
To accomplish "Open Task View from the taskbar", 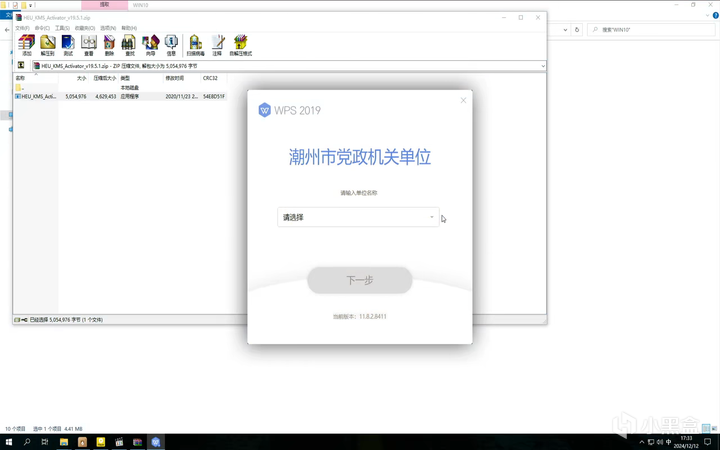I will pos(45,442).
